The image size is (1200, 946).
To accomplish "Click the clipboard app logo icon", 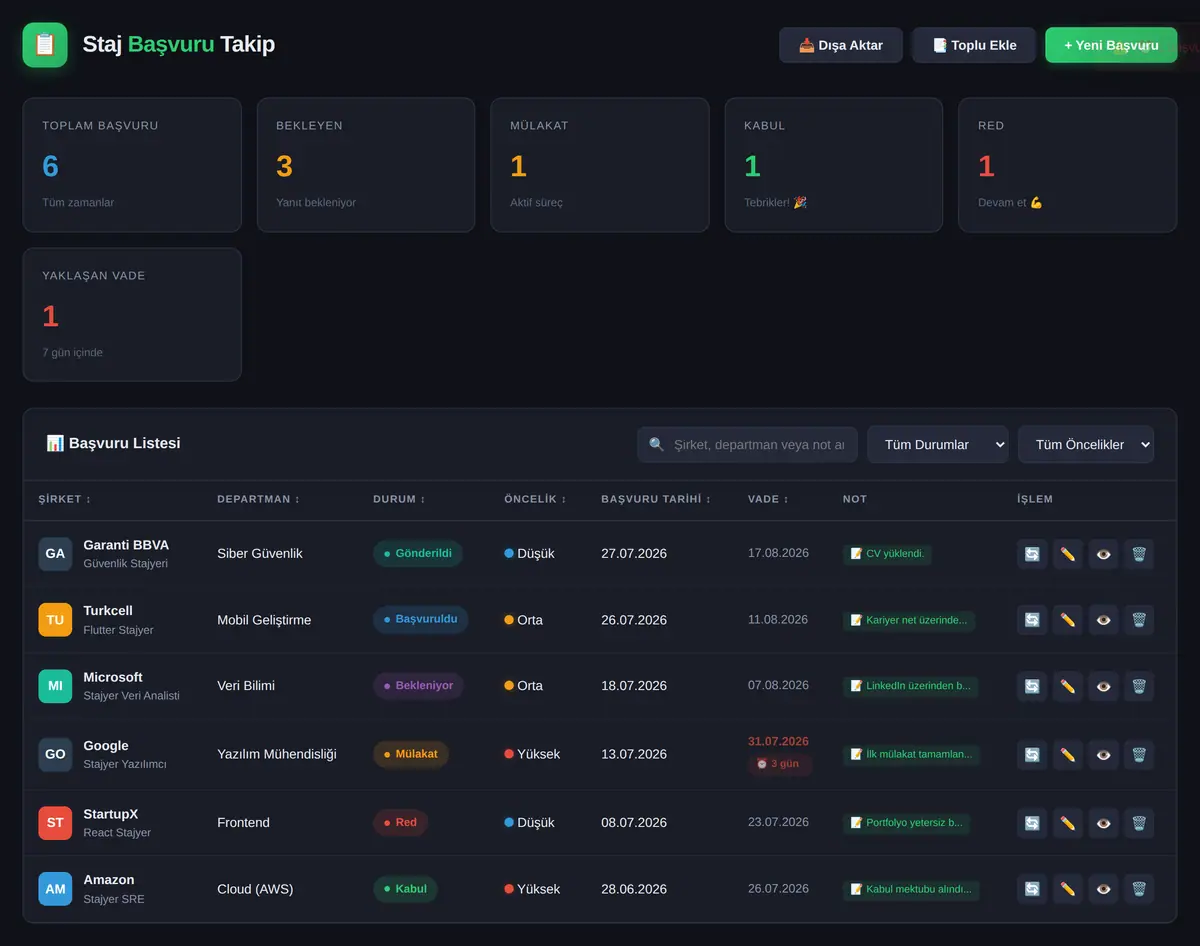I will 45,45.
